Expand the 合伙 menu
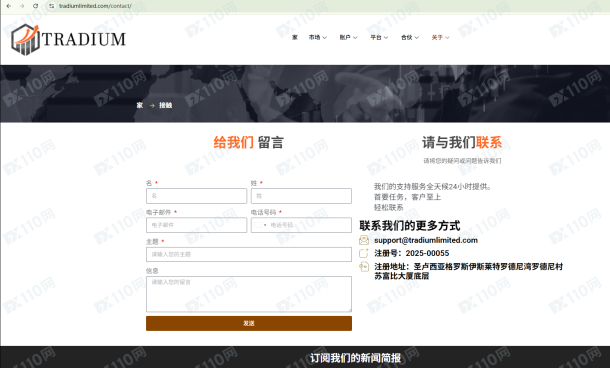 [410, 37]
